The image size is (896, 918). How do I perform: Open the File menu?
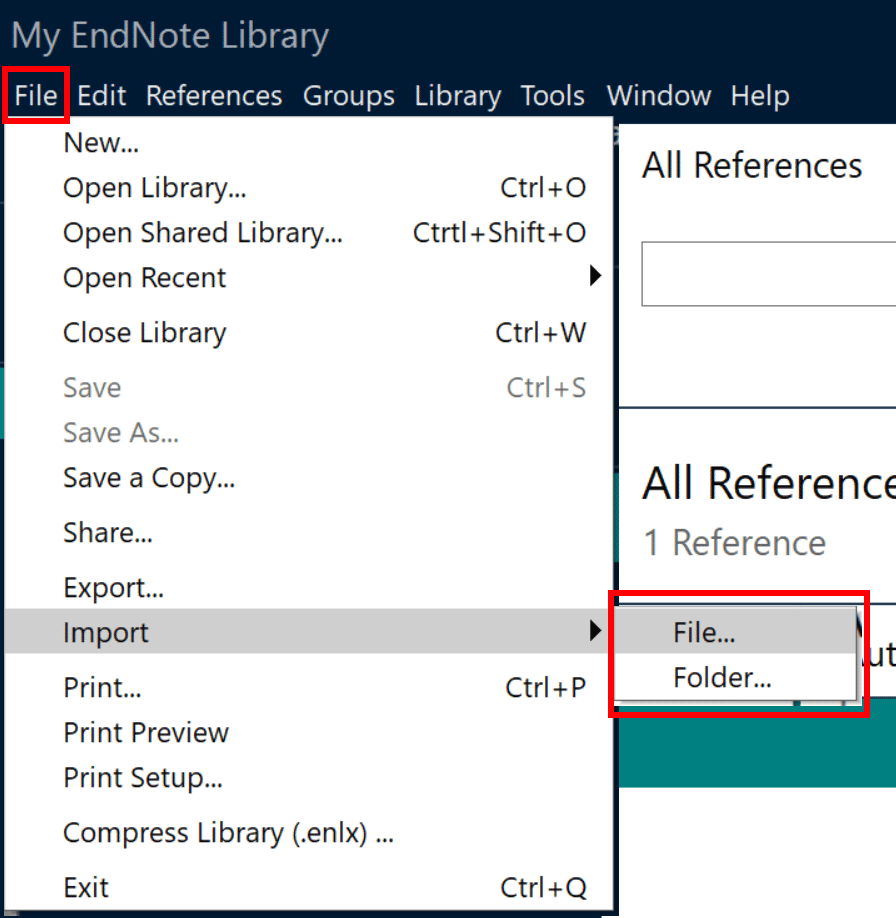point(36,96)
